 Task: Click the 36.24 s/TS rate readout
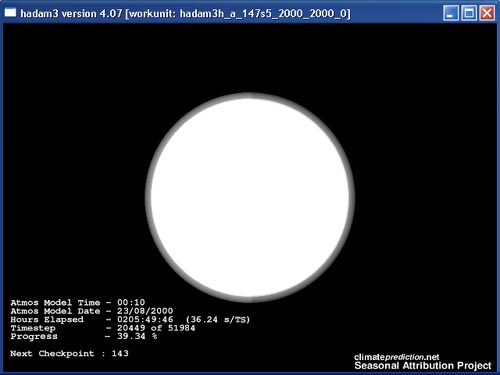point(218,319)
